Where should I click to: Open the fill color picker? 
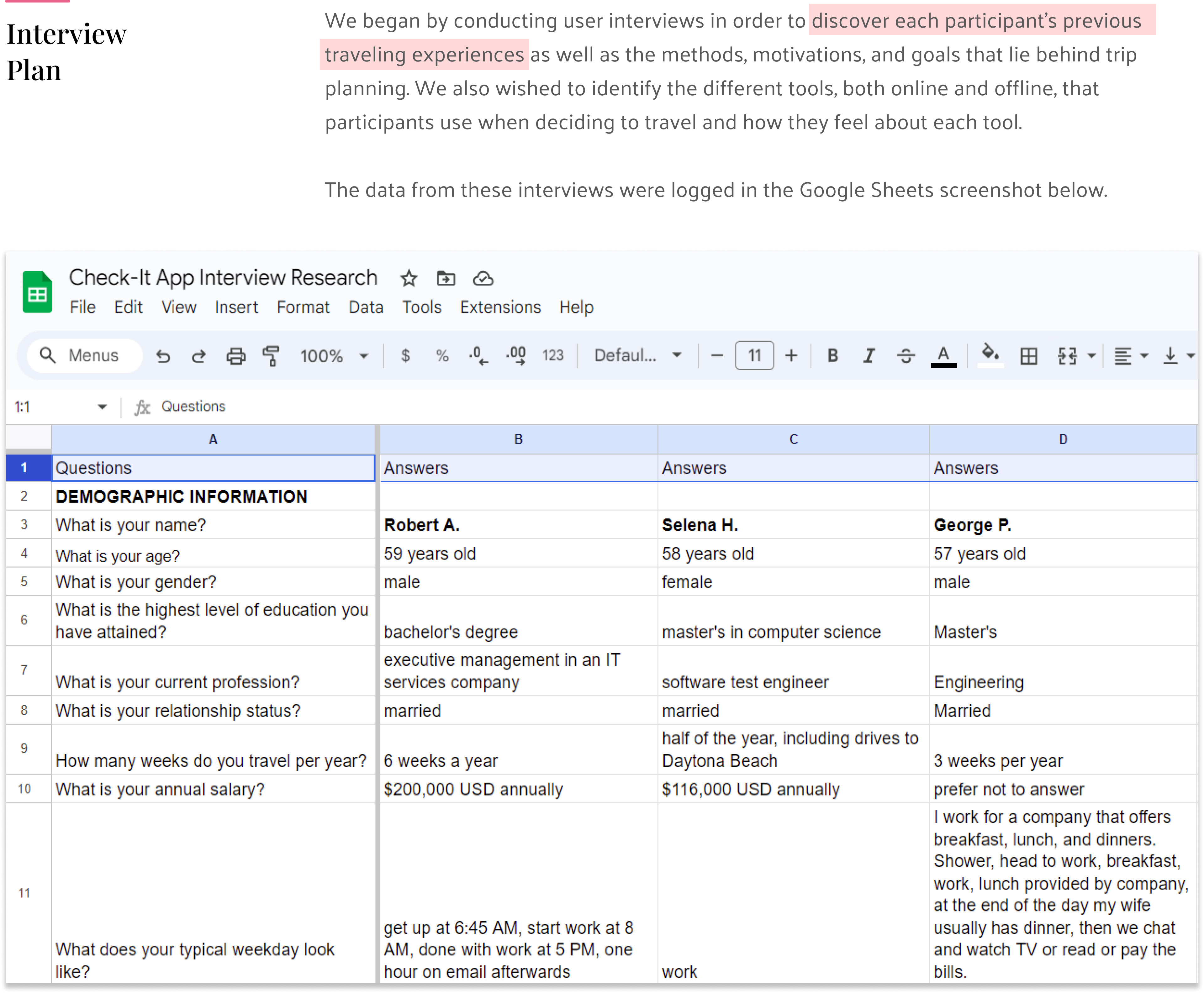click(x=990, y=355)
